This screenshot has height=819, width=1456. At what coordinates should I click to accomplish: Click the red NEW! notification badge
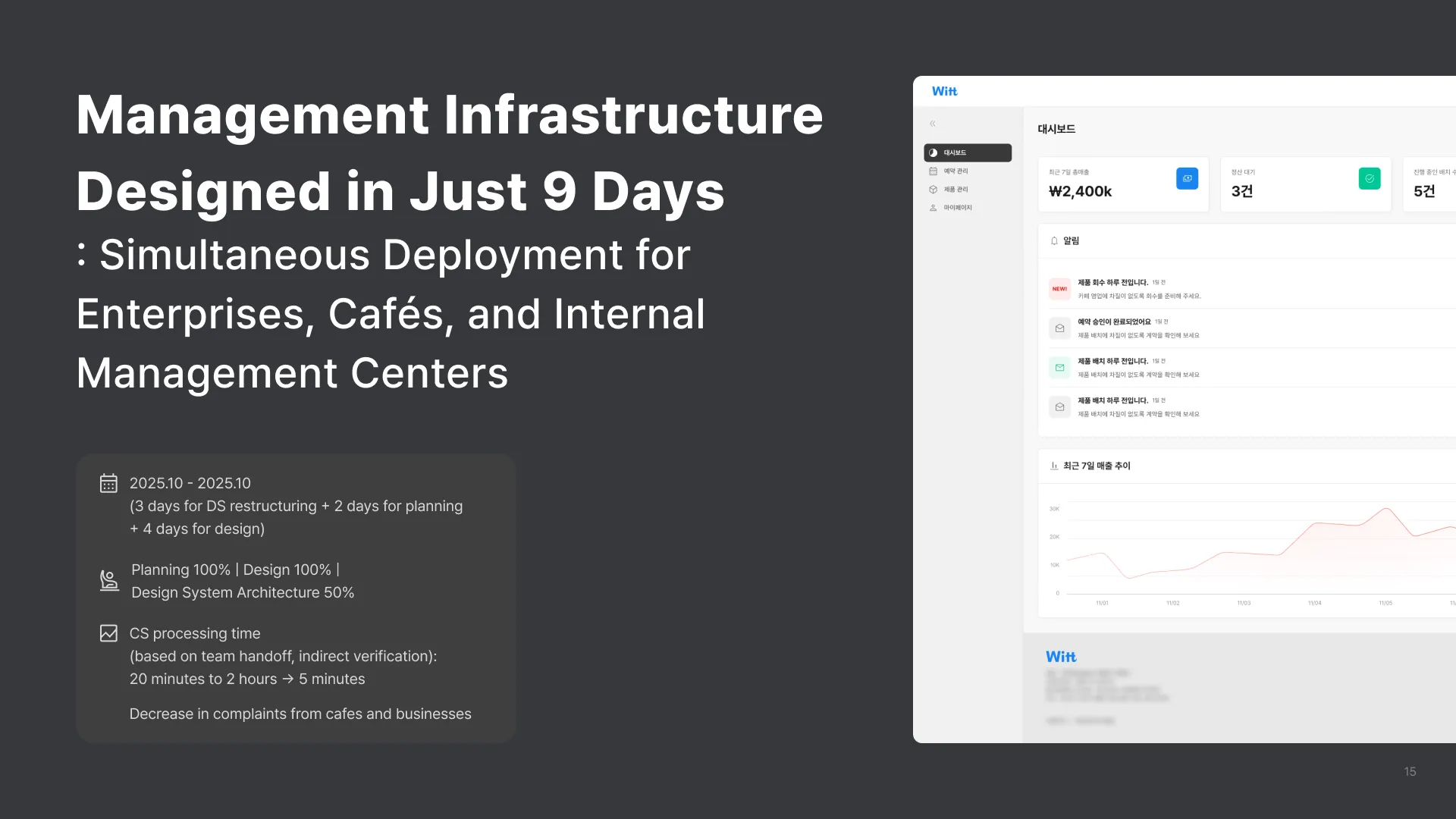click(1059, 289)
